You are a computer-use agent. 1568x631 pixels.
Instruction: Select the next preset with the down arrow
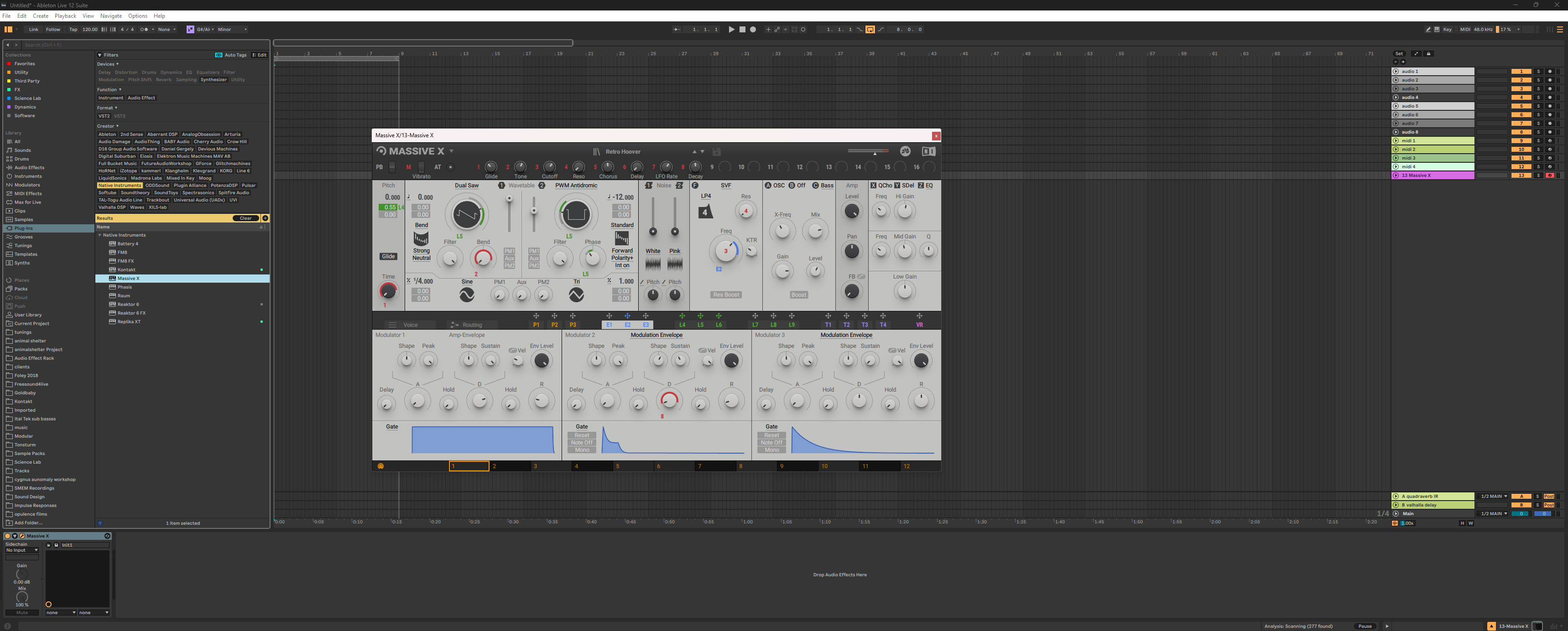(x=702, y=151)
